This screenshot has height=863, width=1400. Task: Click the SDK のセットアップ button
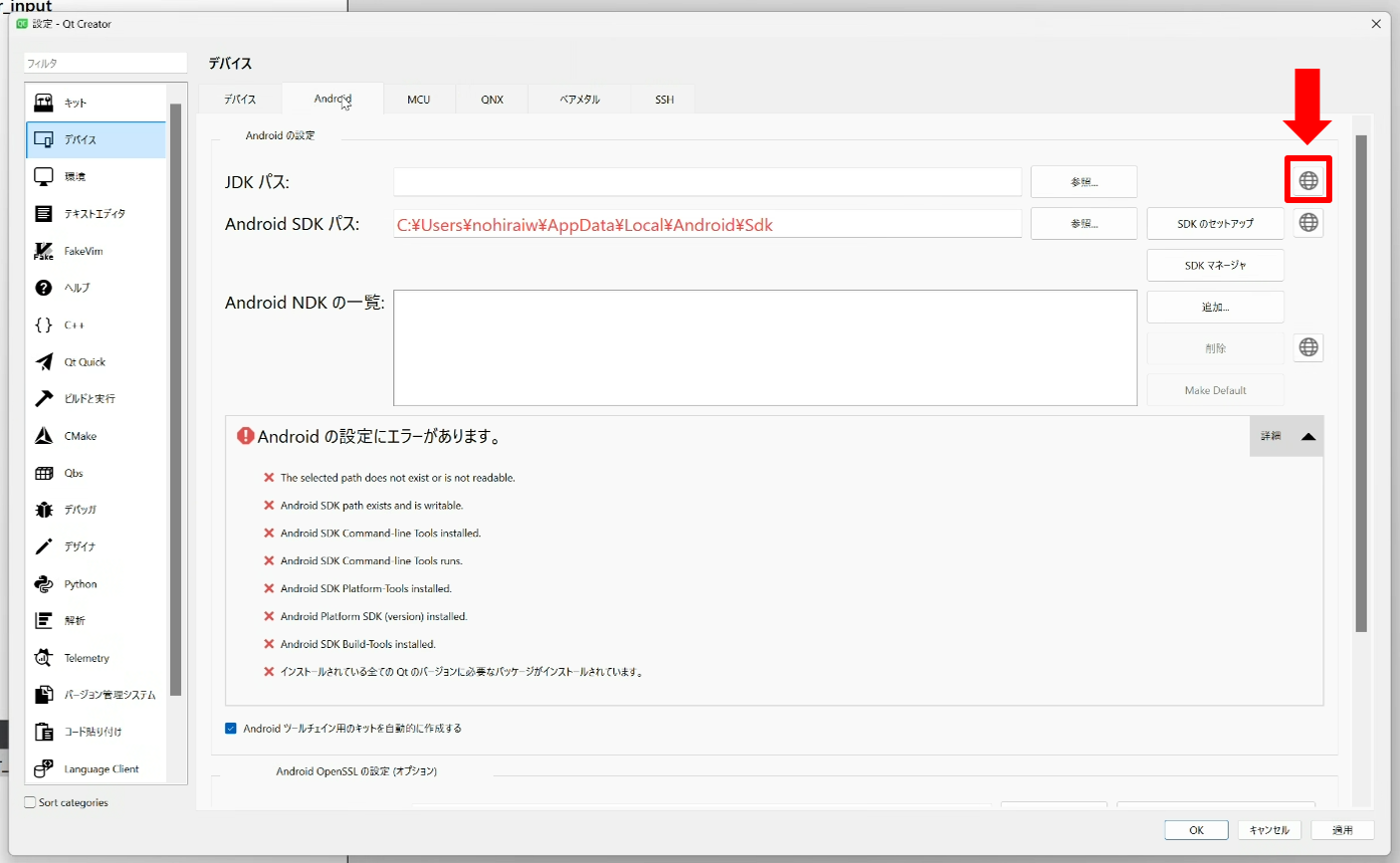[x=1215, y=224]
